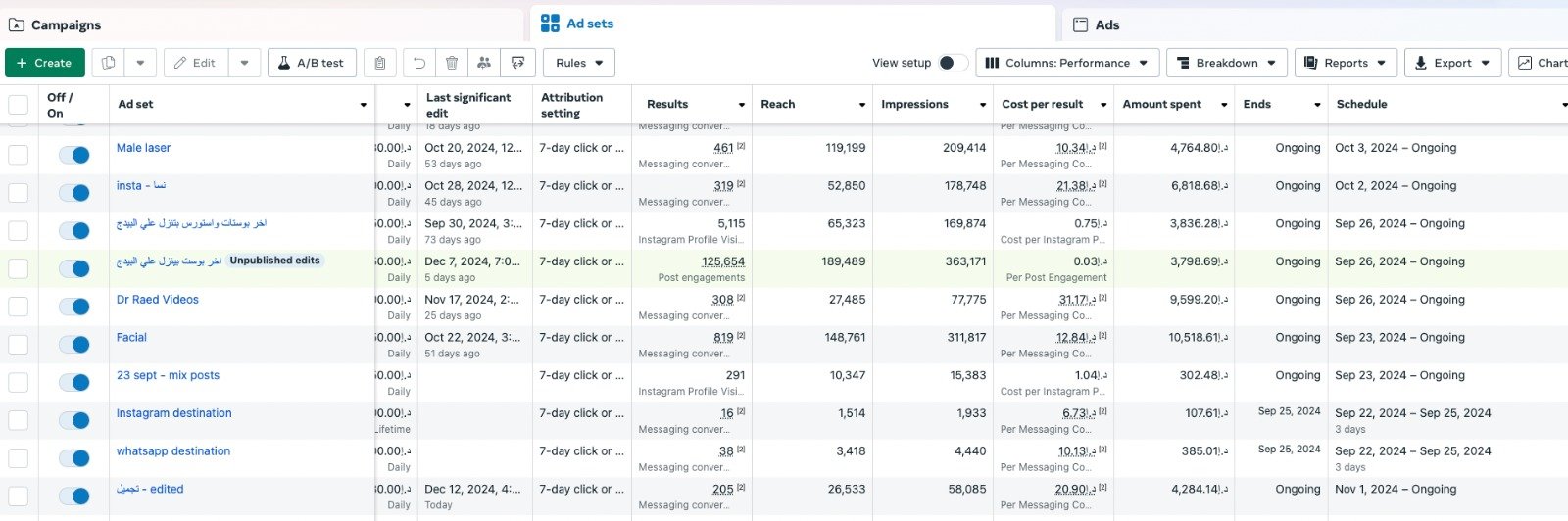Check the box for Facial row
Viewport: 1568px width, 521px height.
coord(19,345)
